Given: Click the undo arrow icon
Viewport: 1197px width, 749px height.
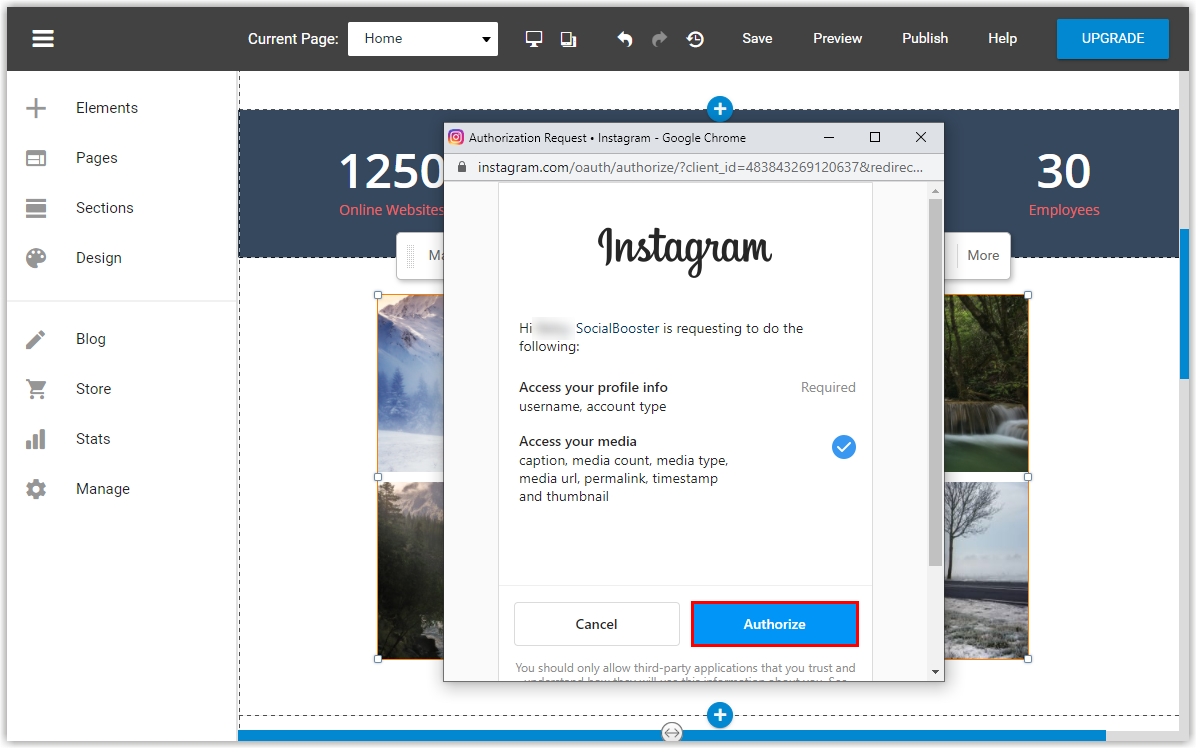Looking at the screenshot, I should 624,39.
